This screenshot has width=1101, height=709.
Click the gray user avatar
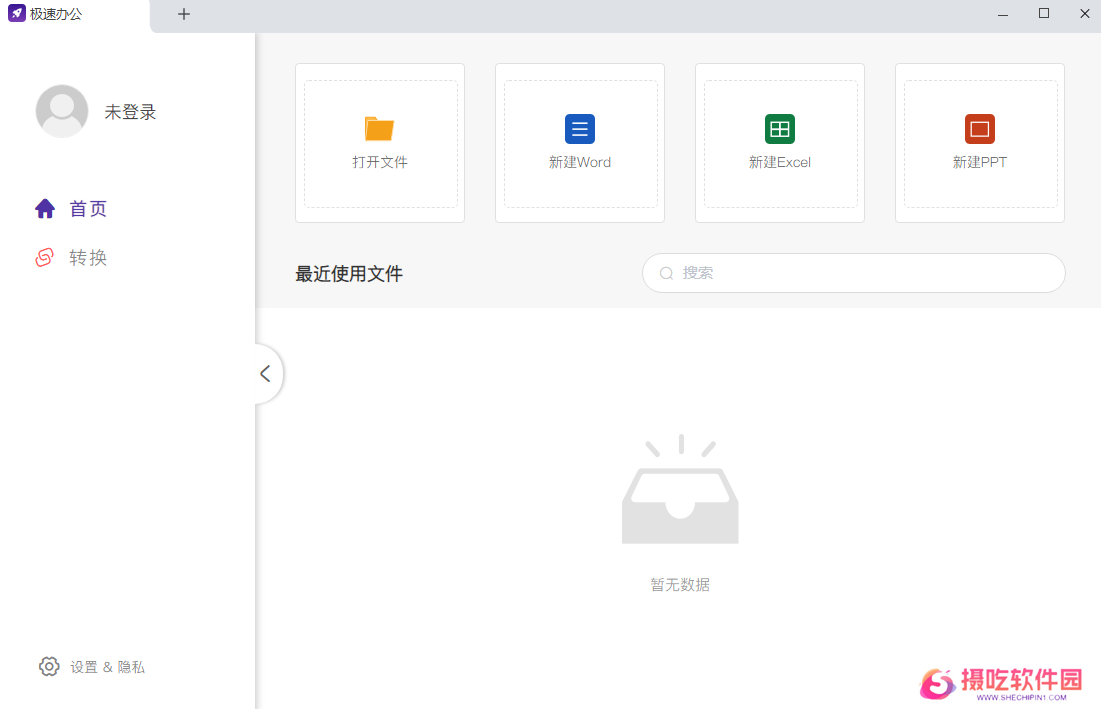62,111
